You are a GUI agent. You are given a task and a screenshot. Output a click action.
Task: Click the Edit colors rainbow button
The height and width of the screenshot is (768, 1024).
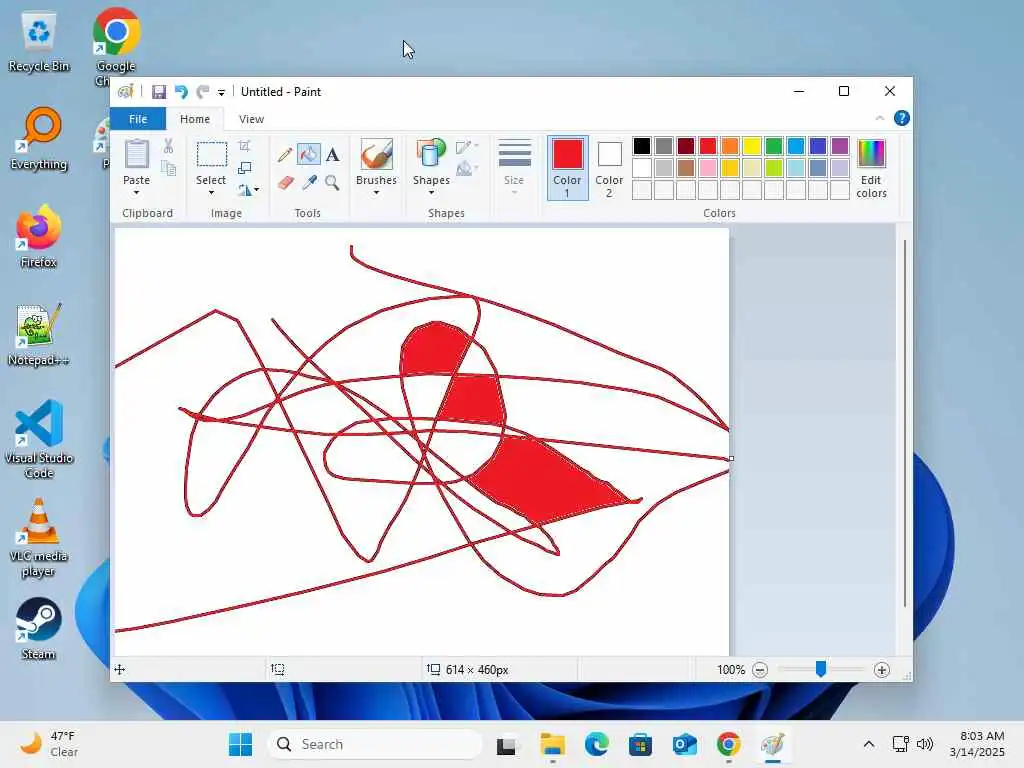(871, 168)
